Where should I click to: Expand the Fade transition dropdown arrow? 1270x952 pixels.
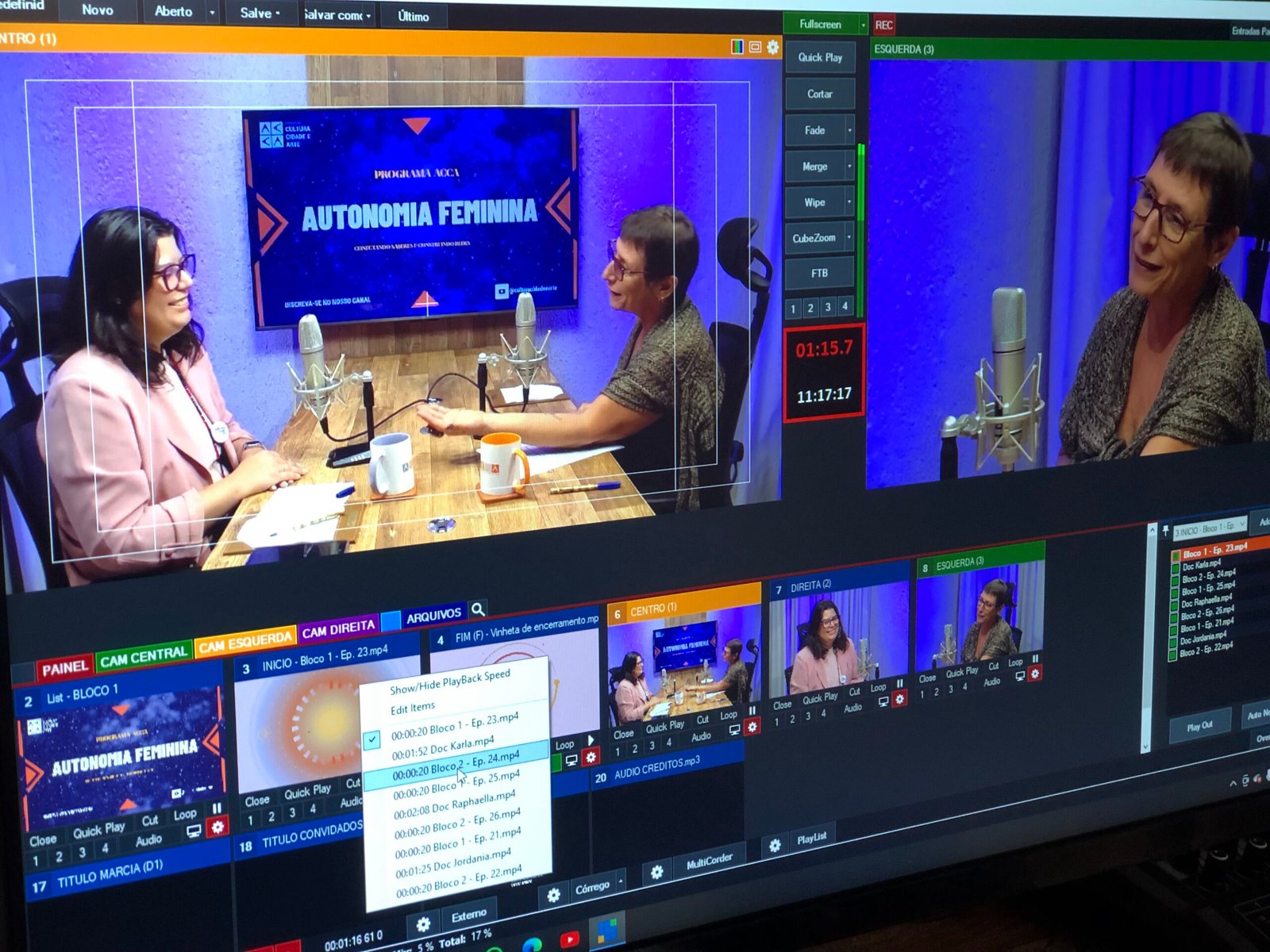[849, 130]
